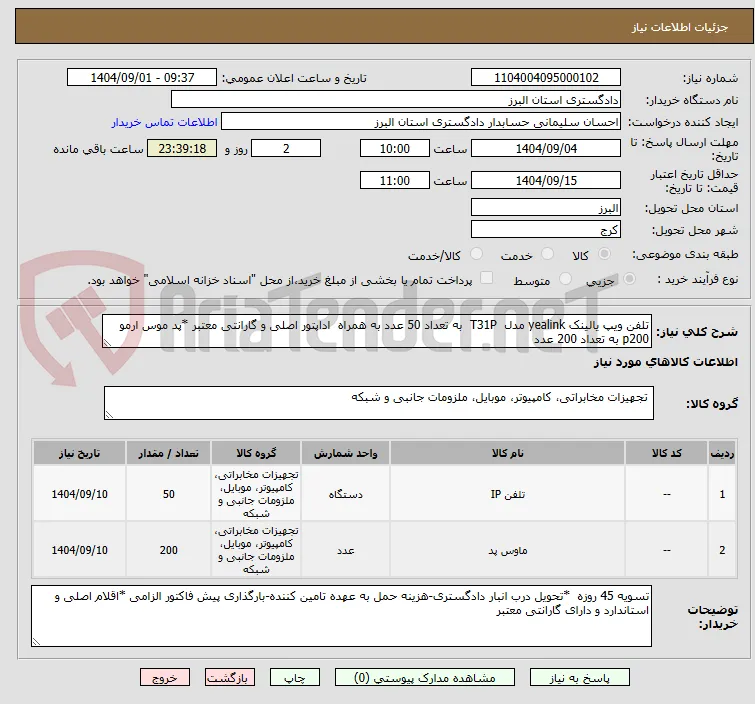Click the شهر محل تحویل field کرج
Screen dimensions: 755x704
tap(546, 230)
